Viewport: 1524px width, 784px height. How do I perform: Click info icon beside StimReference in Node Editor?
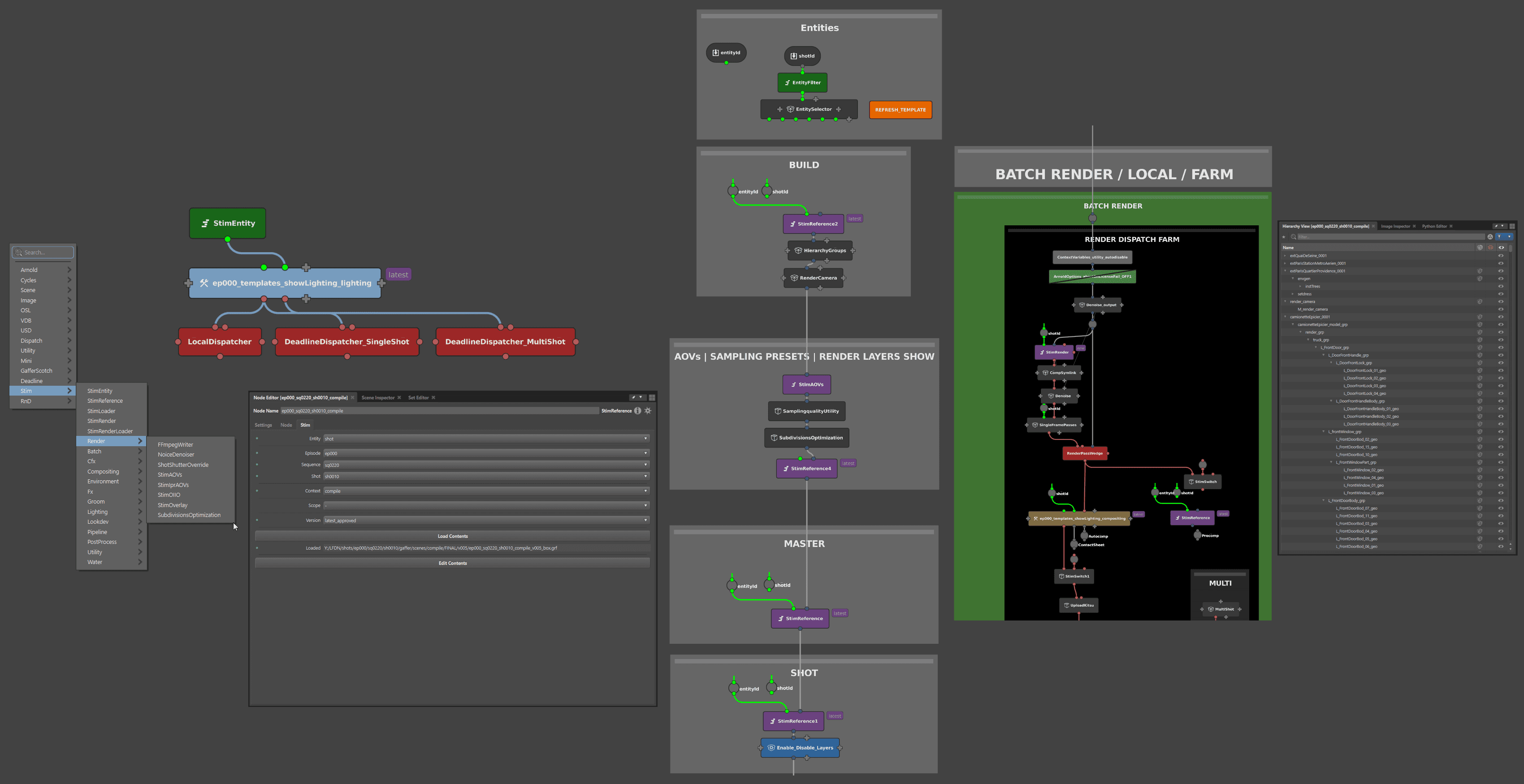click(x=638, y=411)
